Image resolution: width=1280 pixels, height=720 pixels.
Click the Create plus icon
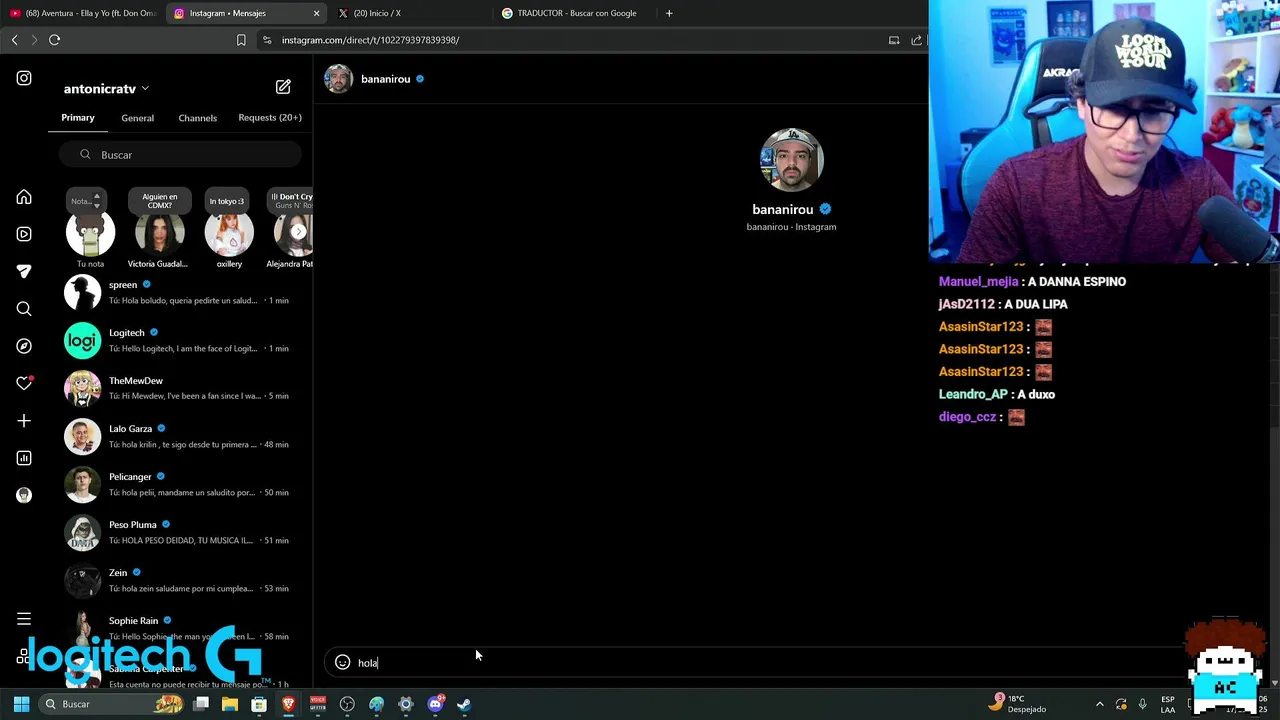(x=24, y=421)
